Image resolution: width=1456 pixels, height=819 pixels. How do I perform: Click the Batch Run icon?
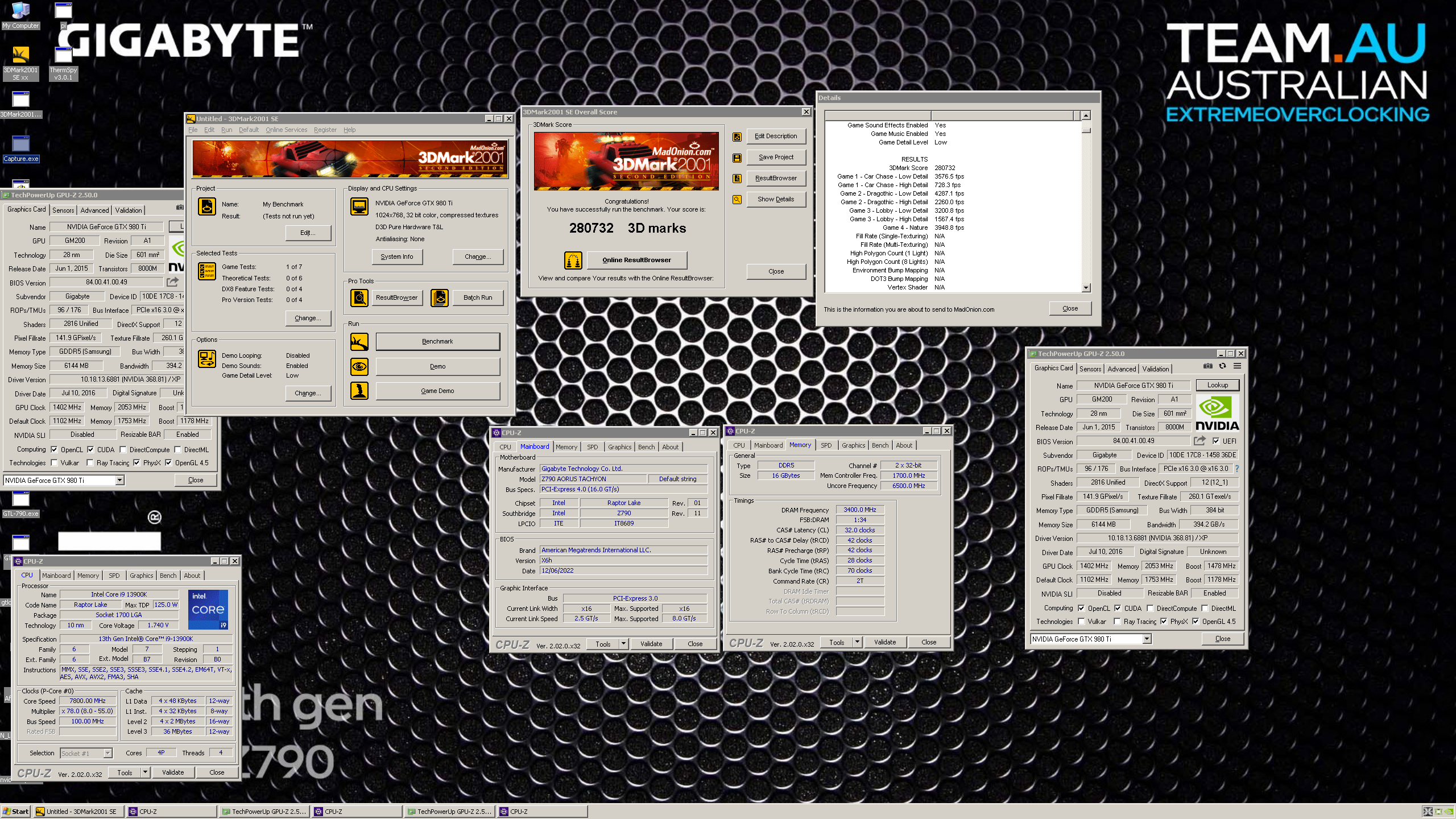click(440, 297)
